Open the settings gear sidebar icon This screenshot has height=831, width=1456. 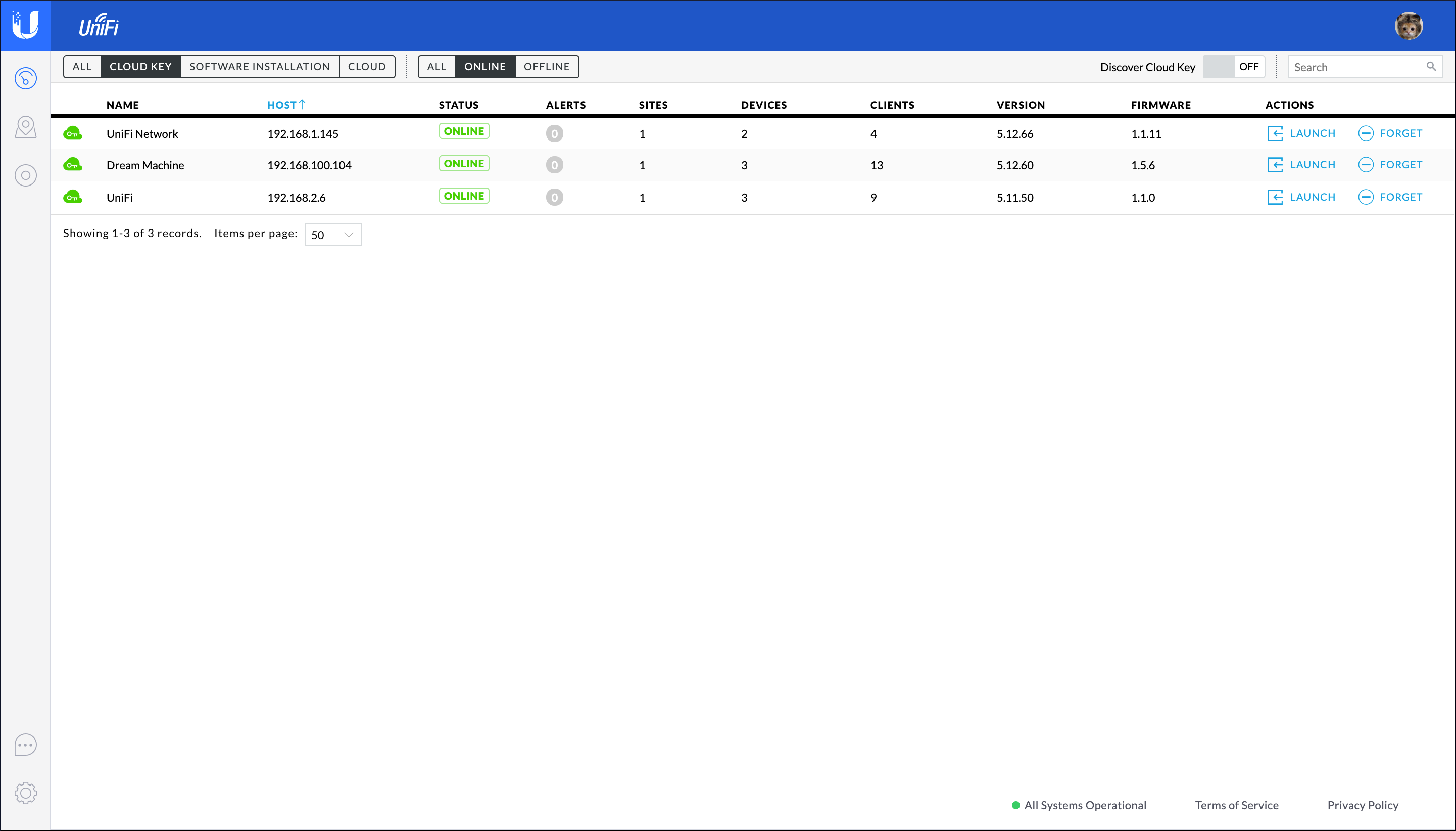[26, 793]
